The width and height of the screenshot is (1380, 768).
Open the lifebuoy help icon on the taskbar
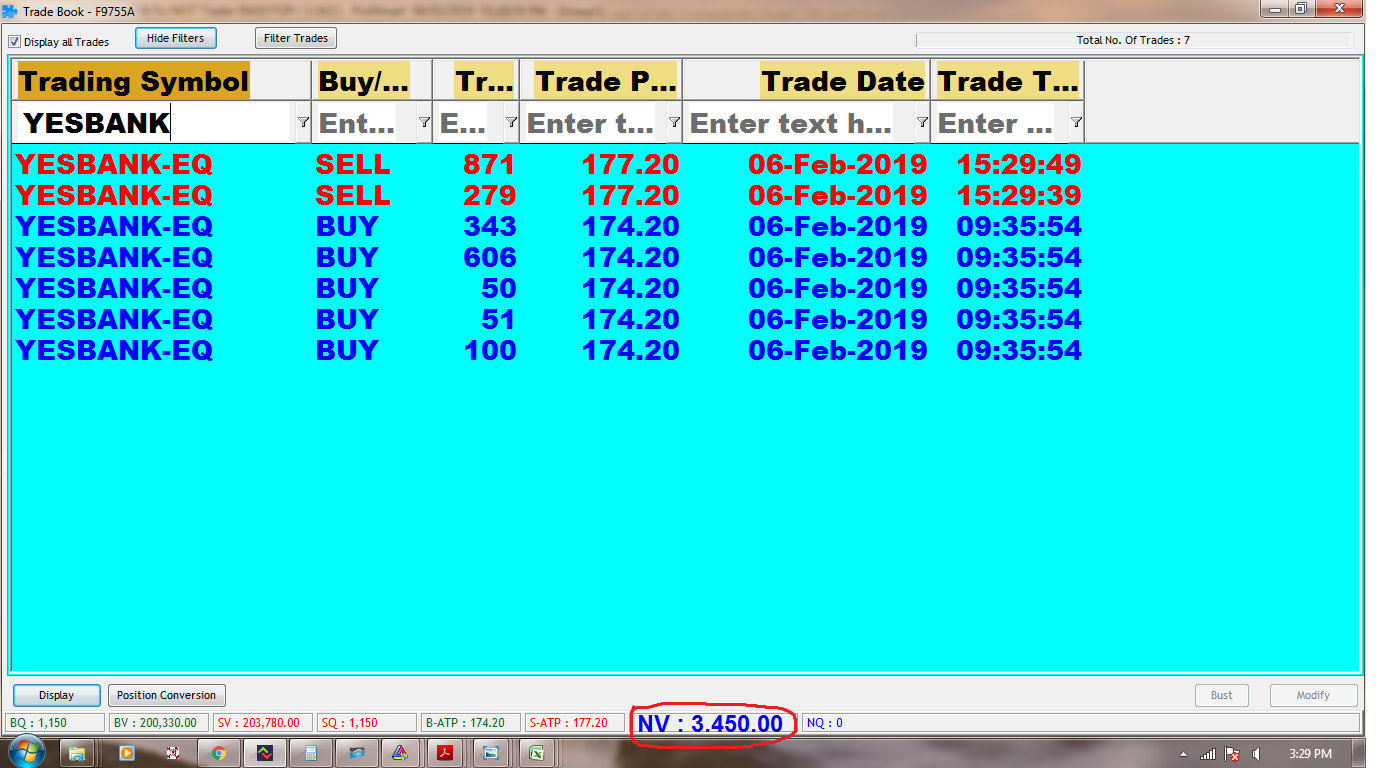point(173,753)
